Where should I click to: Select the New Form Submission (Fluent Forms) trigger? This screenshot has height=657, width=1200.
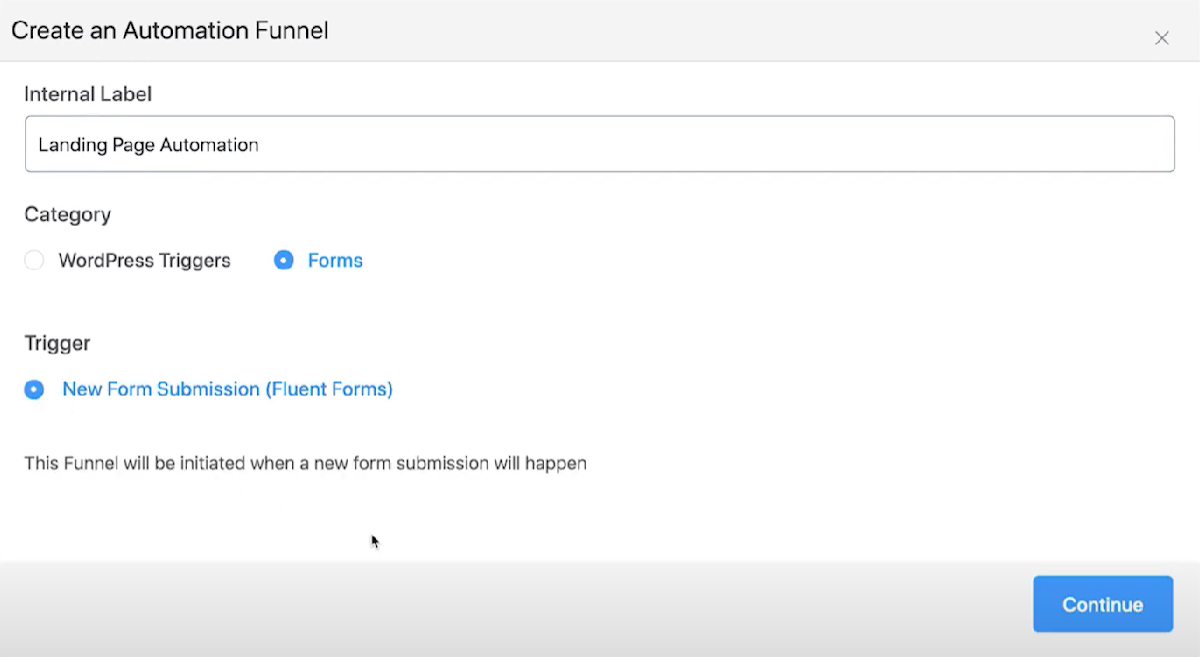(34, 389)
